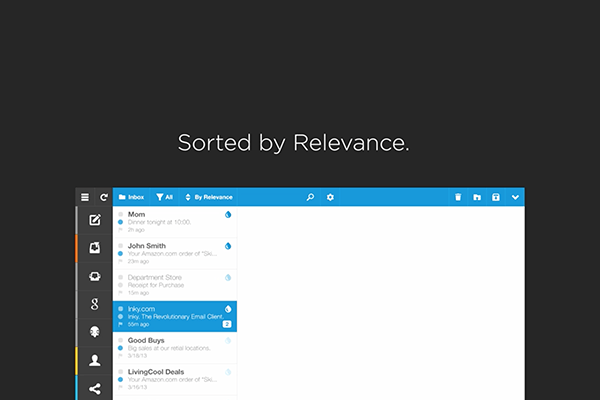Image resolution: width=600 pixels, height=400 pixels.
Task: Click the move-to-folder icon in toolbar
Action: point(477,197)
